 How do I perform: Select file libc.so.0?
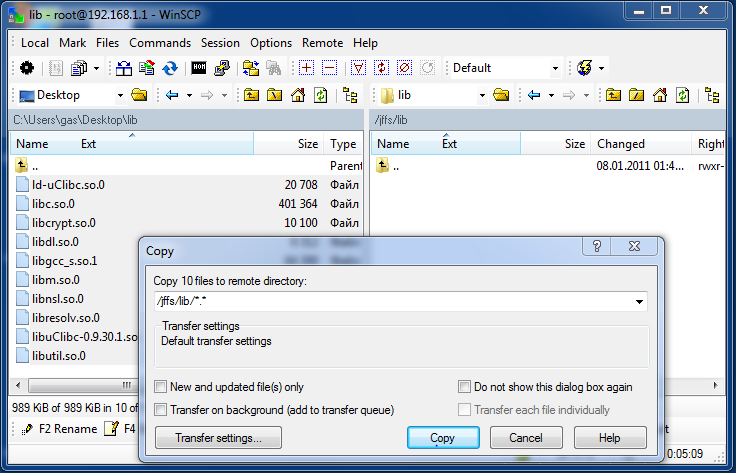(53, 204)
